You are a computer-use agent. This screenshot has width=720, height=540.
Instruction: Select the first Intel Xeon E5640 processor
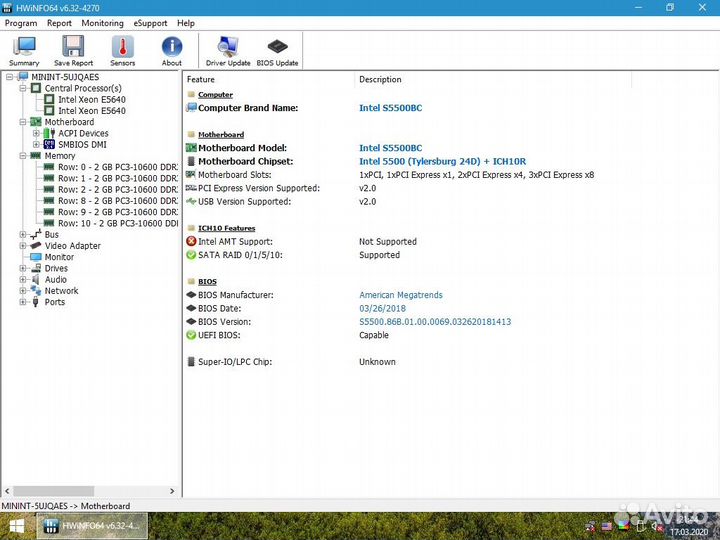[91, 99]
